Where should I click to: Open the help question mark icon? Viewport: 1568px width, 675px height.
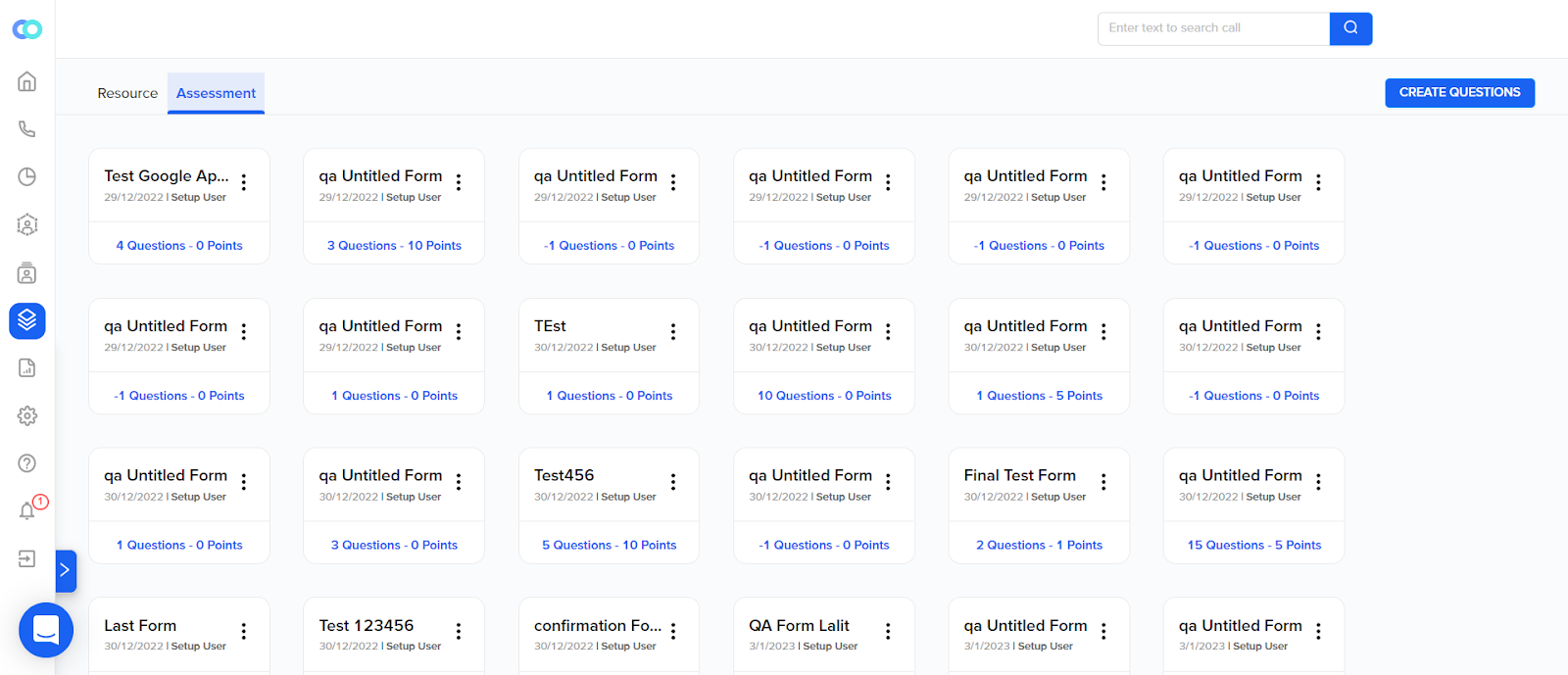point(27,463)
